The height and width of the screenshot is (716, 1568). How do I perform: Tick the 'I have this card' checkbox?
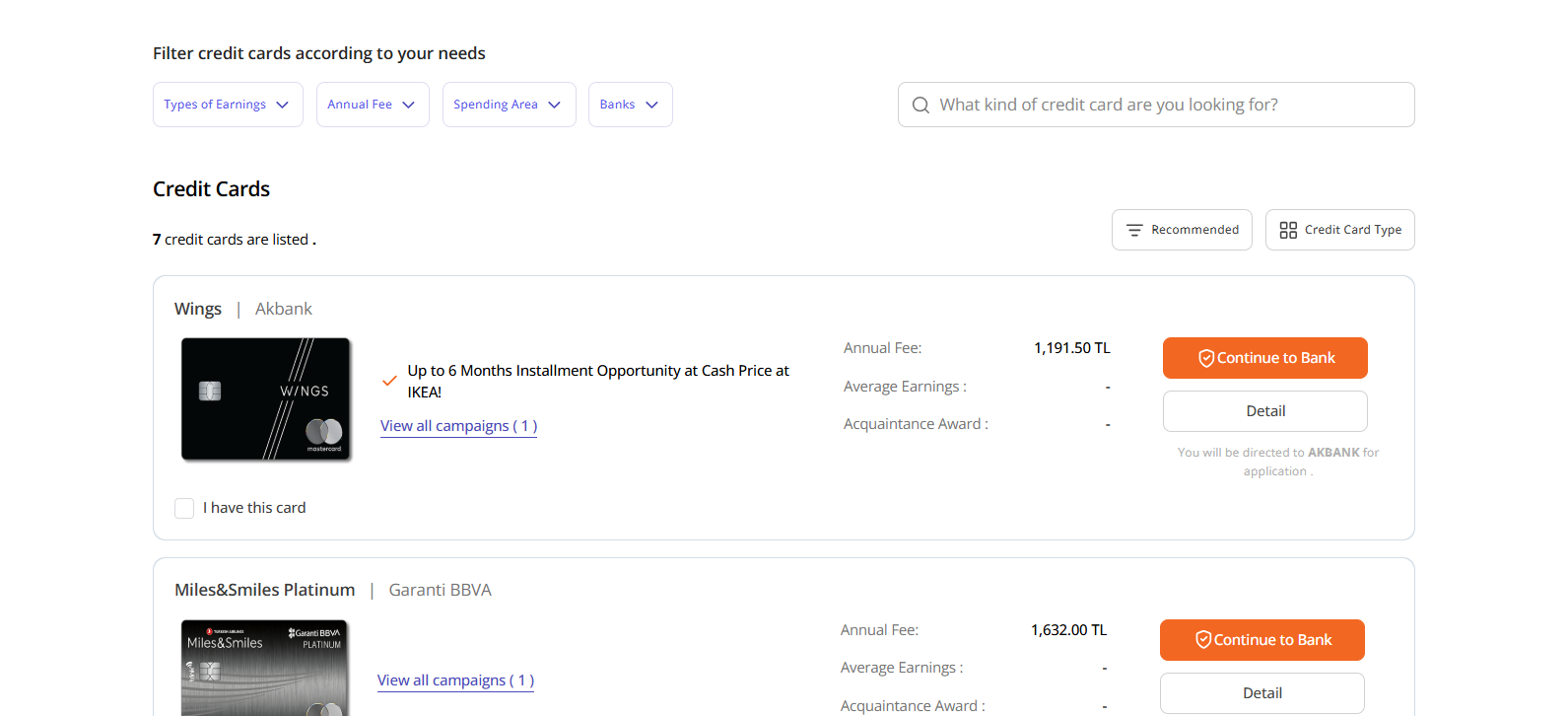click(x=184, y=508)
